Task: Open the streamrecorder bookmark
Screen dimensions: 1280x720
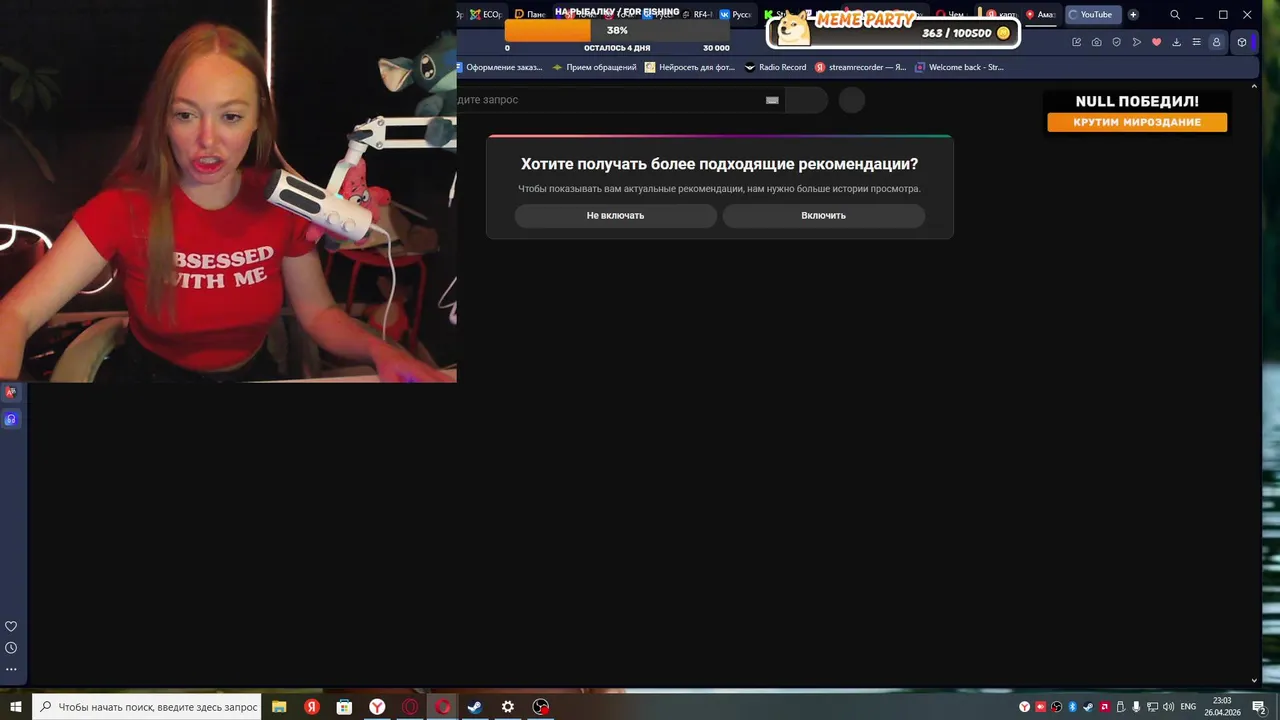Action: coord(860,67)
